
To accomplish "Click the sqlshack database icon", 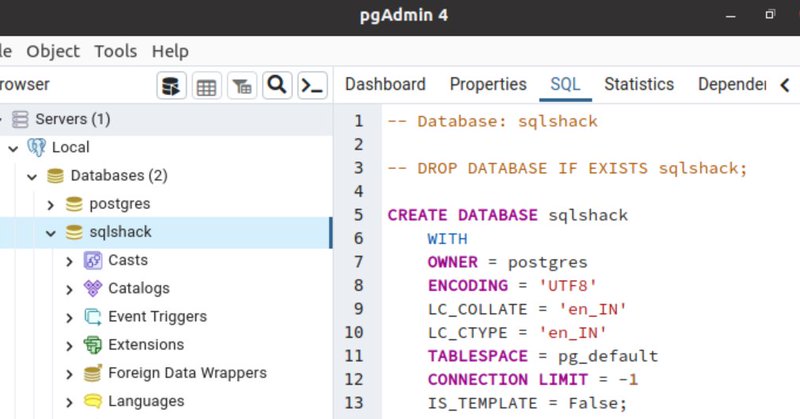I will tap(74, 232).
